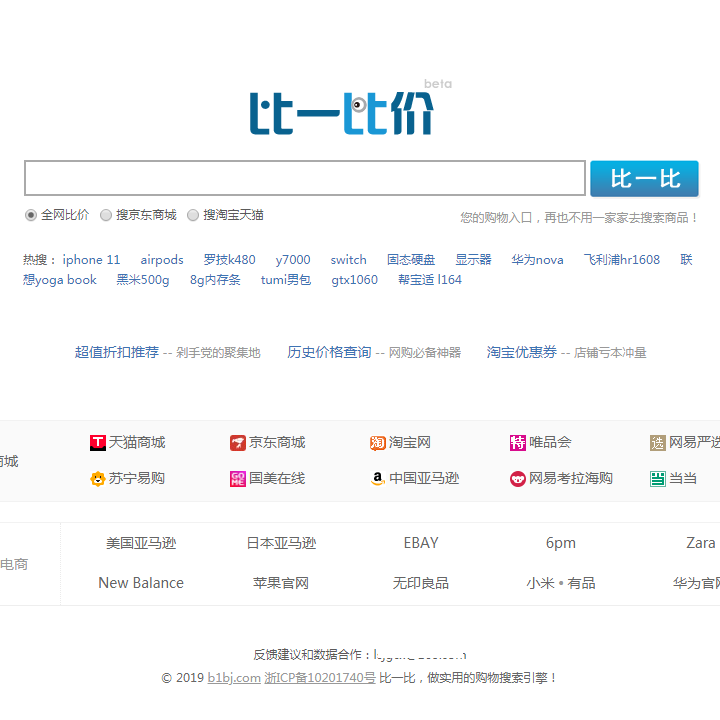720x720 pixels.
Task: Select the 搜淘宝天猫 radio option
Action: [x=193, y=215]
